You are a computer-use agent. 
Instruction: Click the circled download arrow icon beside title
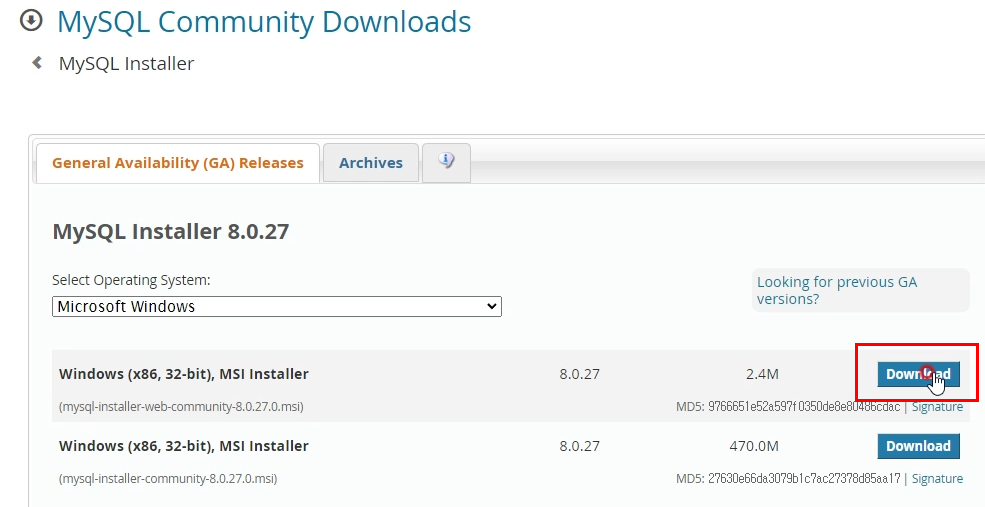pos(31,21)
